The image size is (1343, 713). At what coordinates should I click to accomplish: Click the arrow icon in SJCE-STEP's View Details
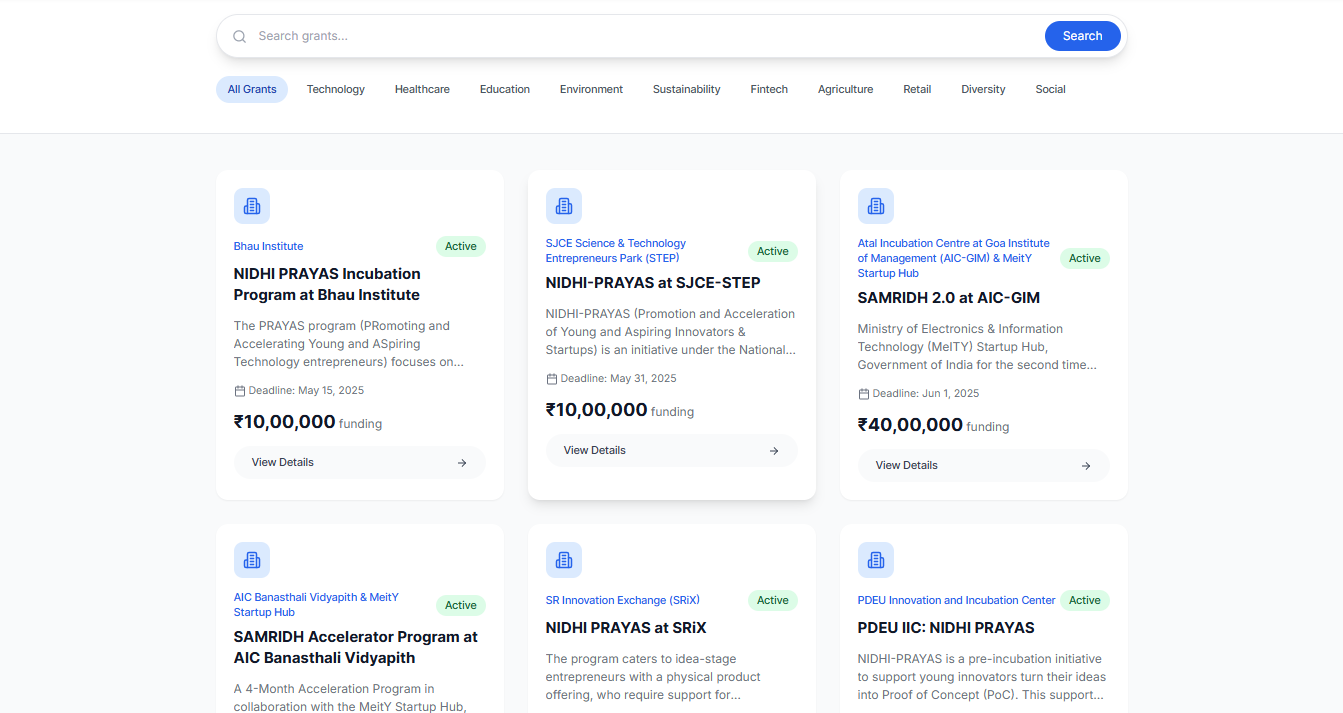[x=774, y=451]
